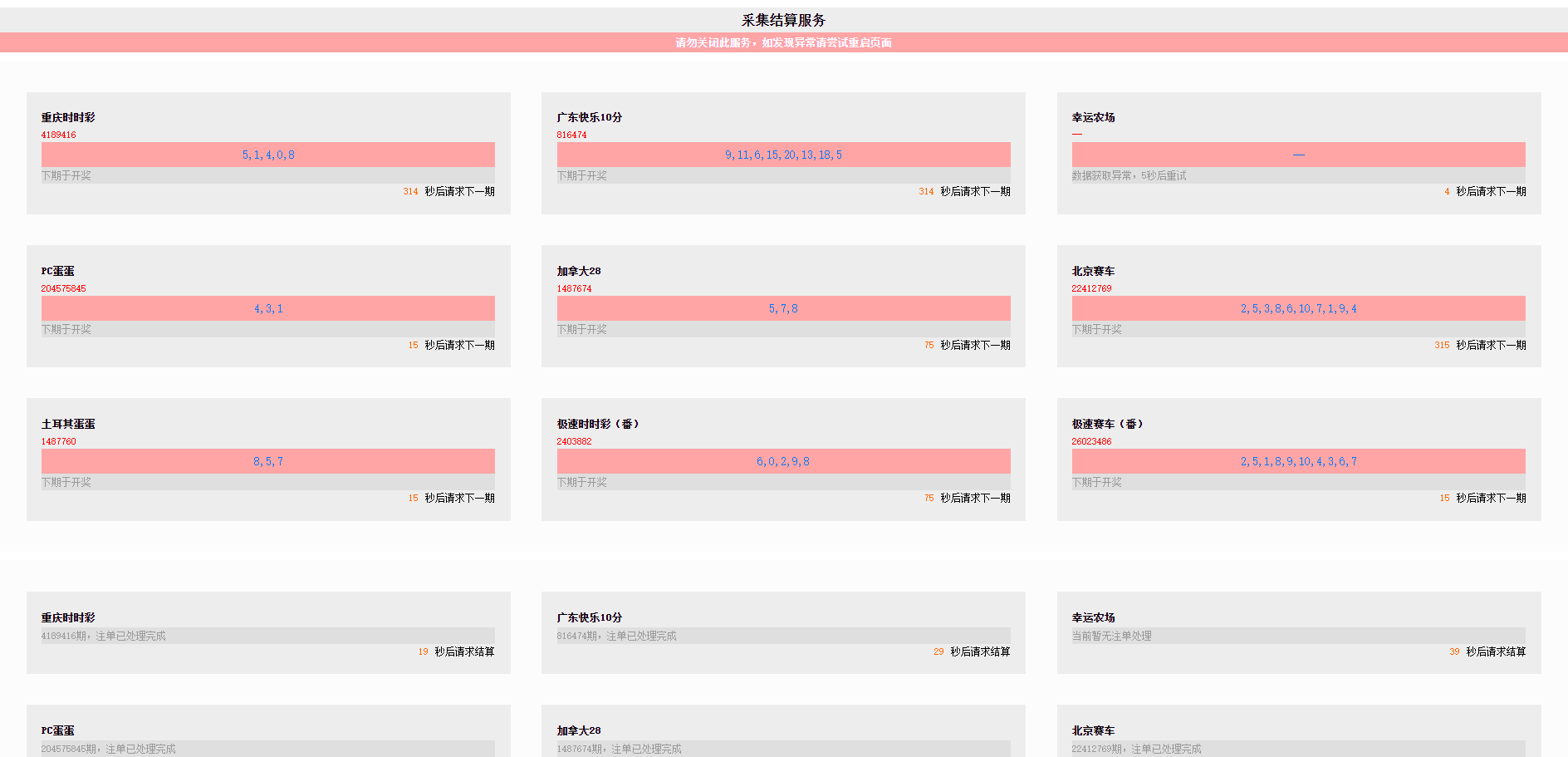The image size is (1568, 757).
Task: Click the 广东快乐10分 issue number 816474
Action: click(x=571, y=135)
